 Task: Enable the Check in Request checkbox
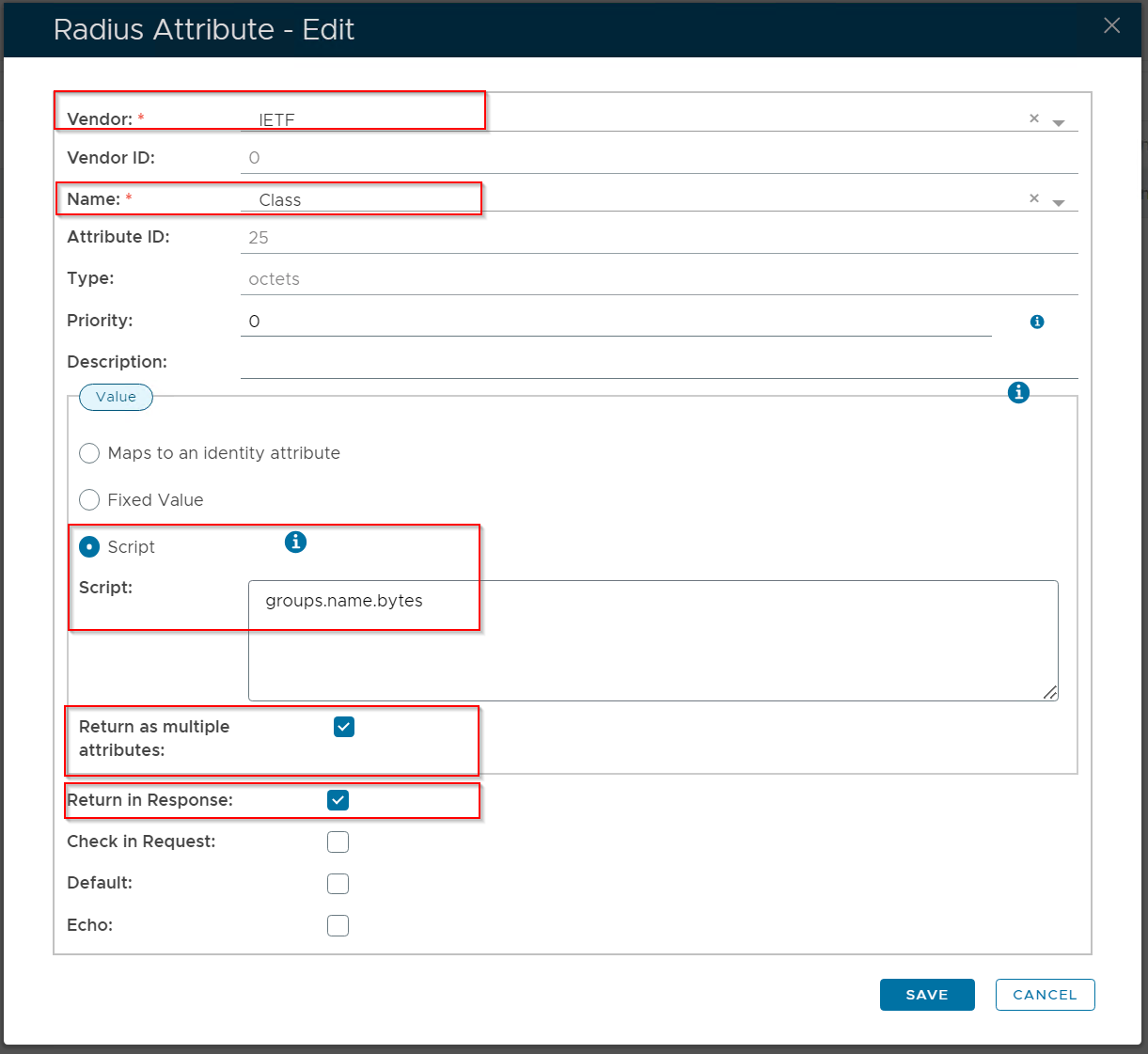tap(338, 842)
